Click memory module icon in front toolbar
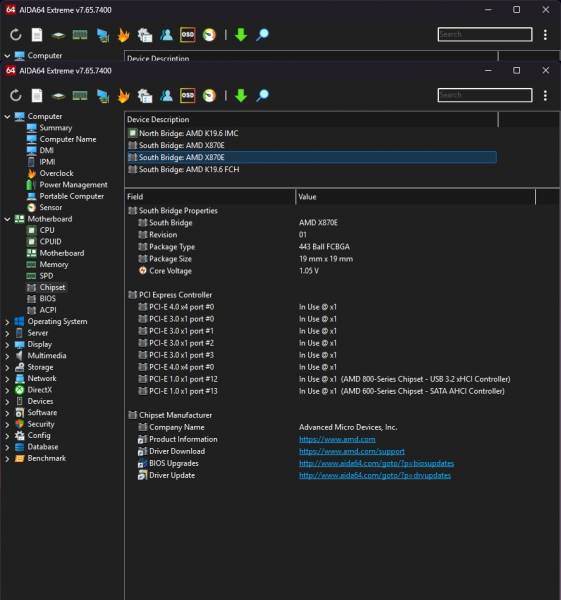This screenshot has height=600, width=561. point(80,96)
